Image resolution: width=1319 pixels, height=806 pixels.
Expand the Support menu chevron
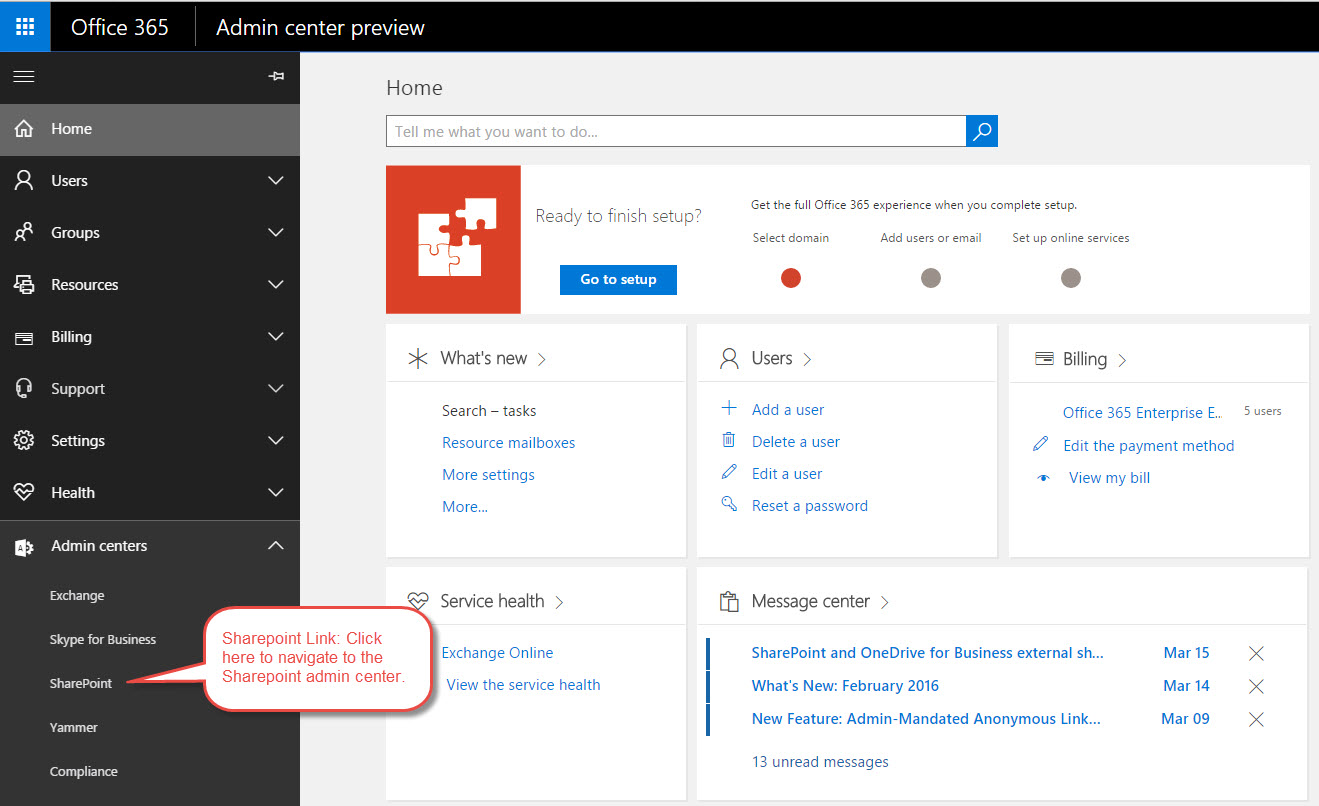point(276,389)
